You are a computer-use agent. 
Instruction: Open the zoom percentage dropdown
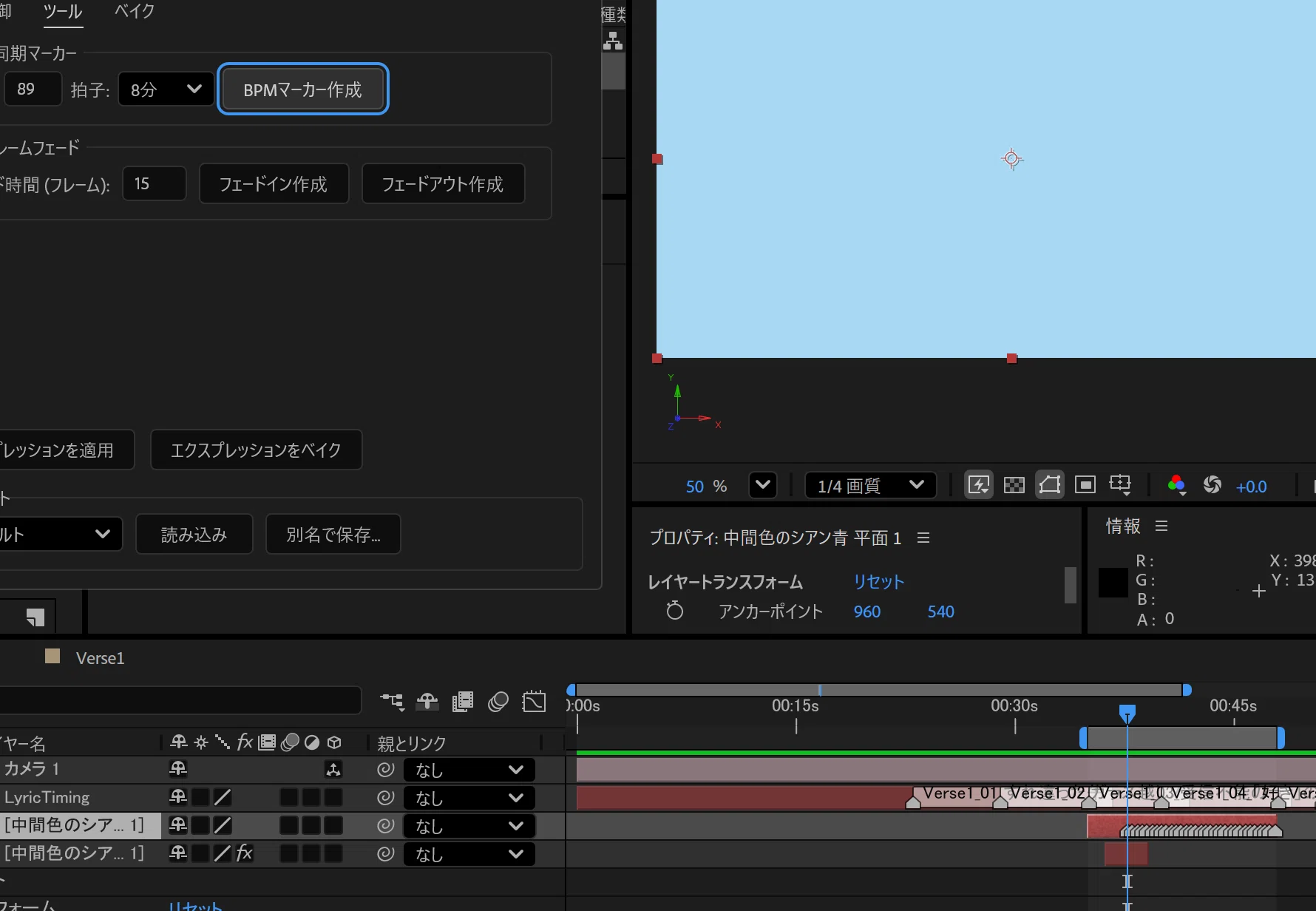coord(763,486)
